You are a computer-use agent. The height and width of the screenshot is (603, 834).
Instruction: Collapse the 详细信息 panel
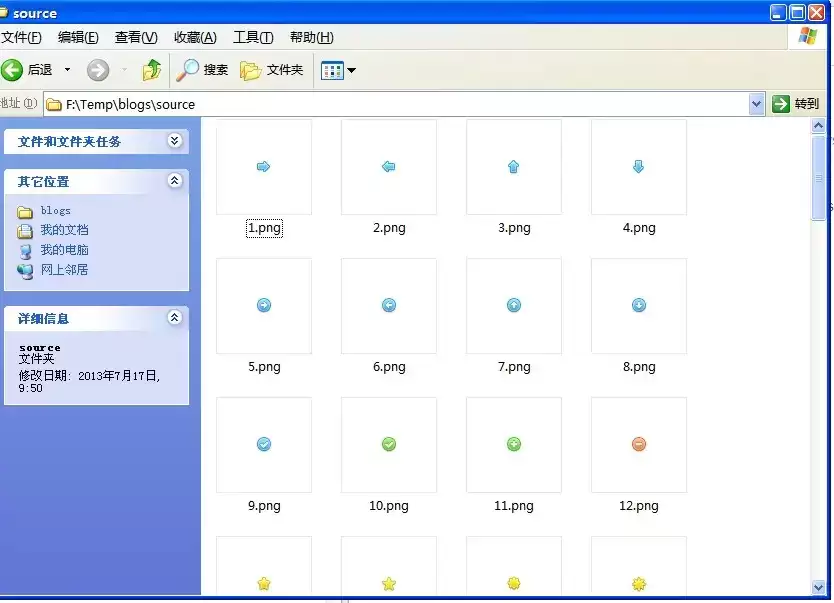pyautogui.click(x=174, y=317)
